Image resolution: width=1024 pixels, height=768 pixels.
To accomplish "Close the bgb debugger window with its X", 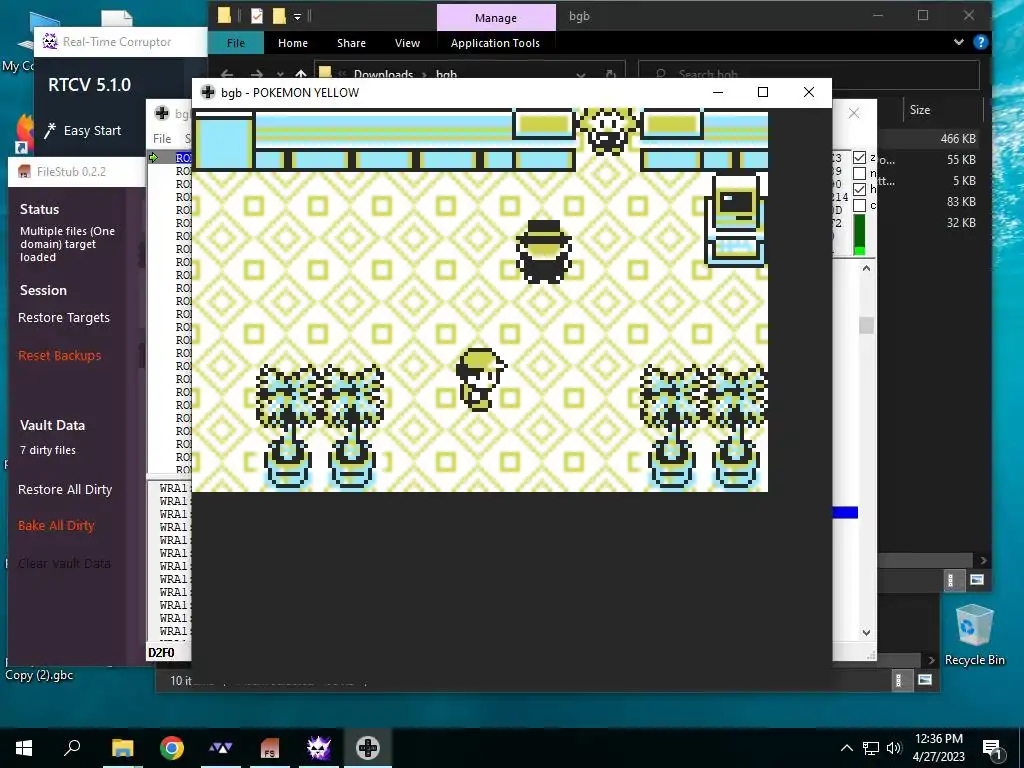I will [854, 113].
